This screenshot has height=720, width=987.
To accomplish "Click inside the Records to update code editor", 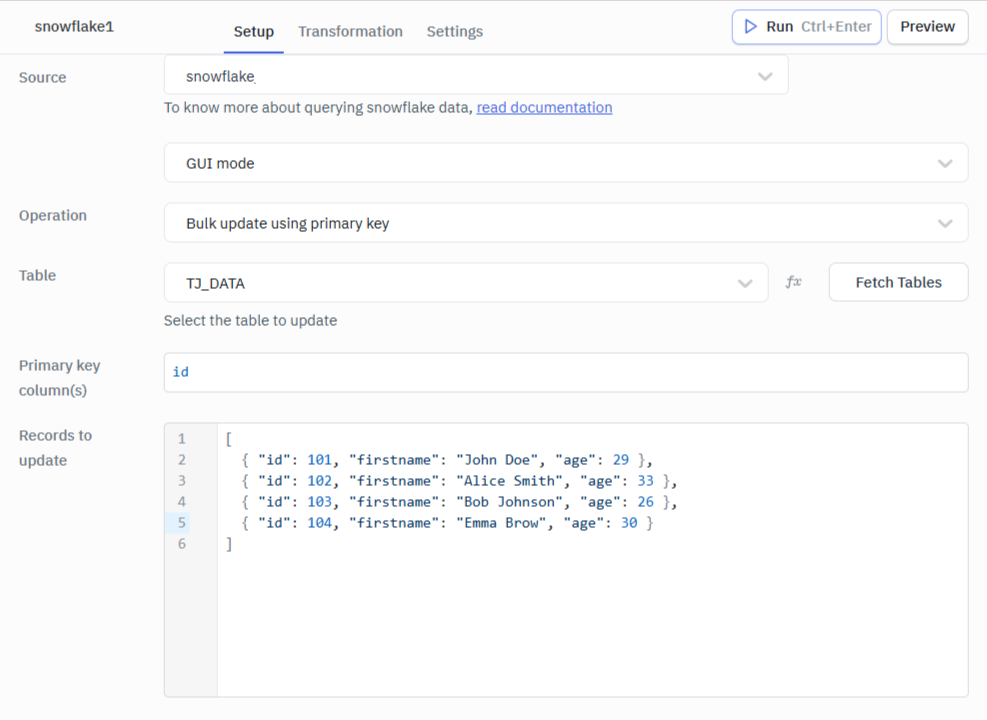I will click(566, 560).
